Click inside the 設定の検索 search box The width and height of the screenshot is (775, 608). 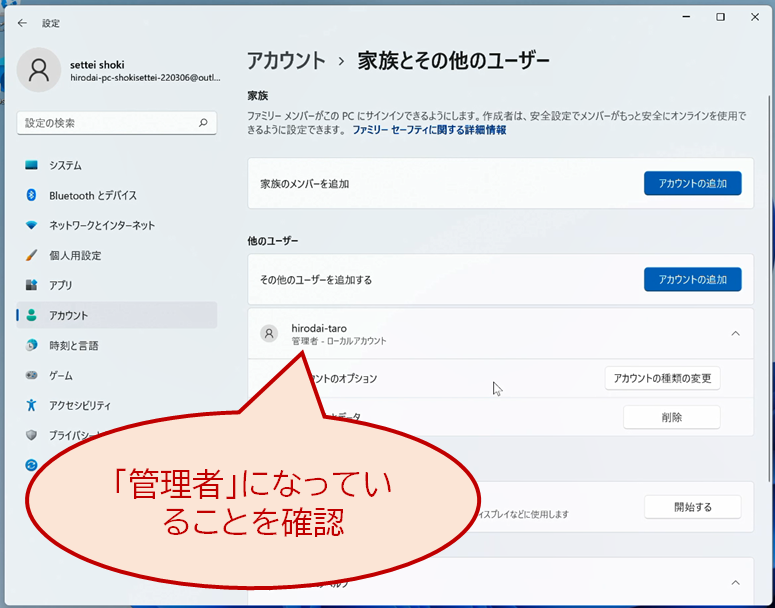click(117, 123)
